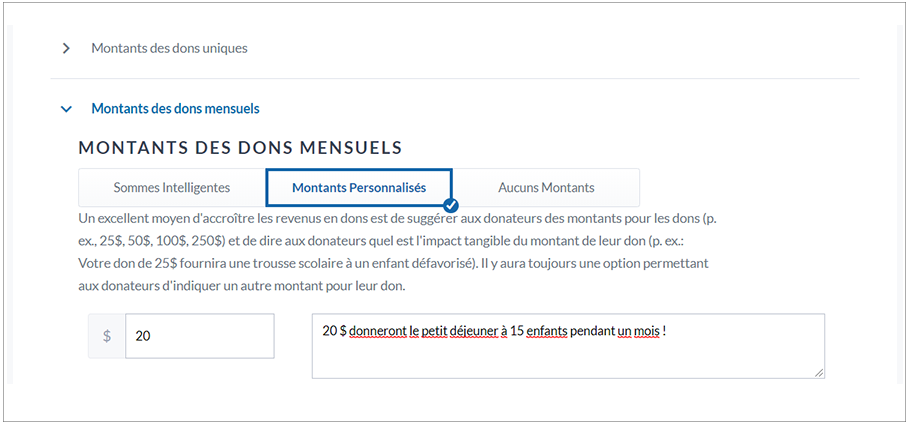Screen dimensions: 909x423
Task: Click the blue checkmark badge on selected tab
Action: [451, 205]
